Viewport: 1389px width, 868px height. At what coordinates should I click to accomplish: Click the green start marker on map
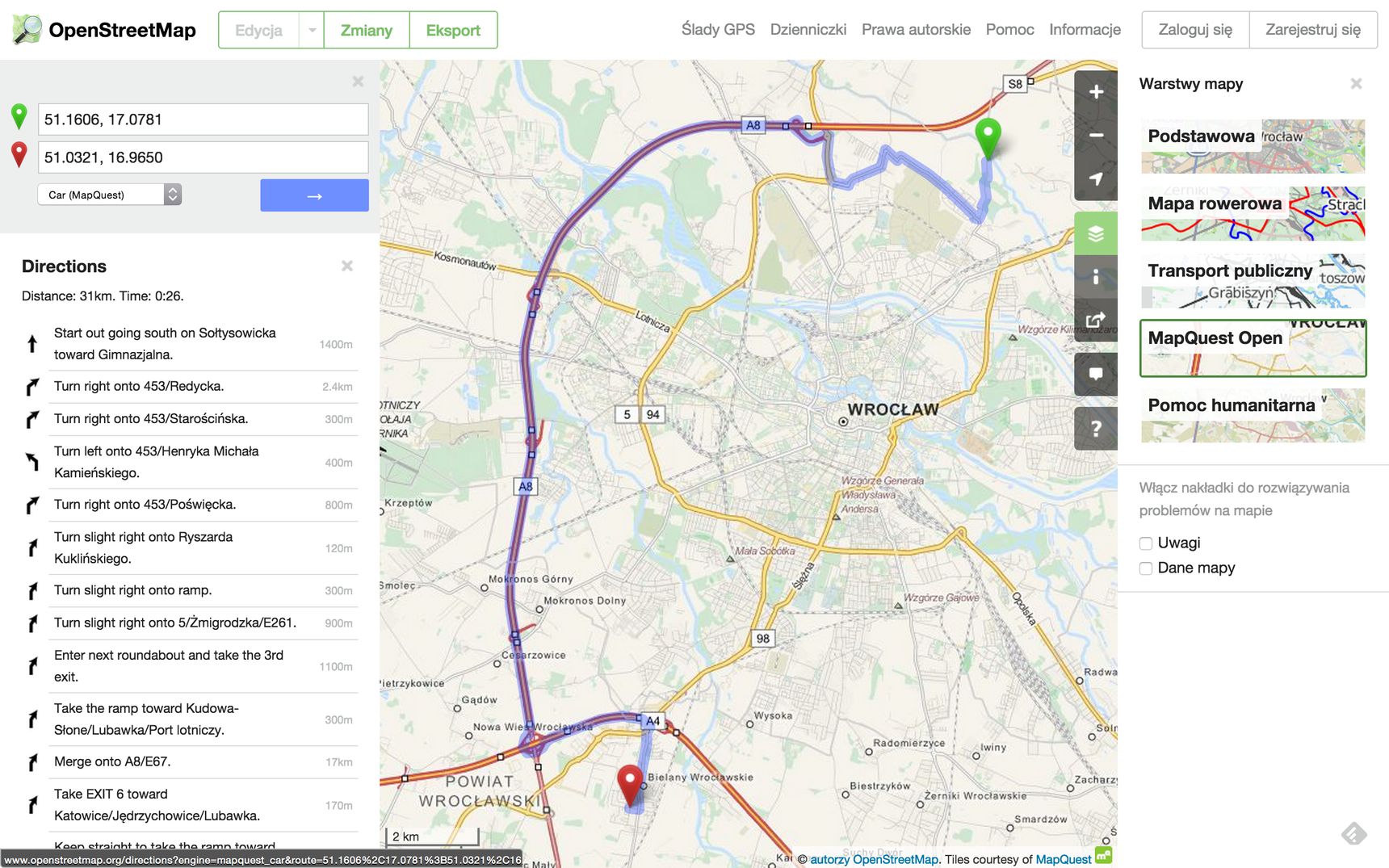pos(988,137)
